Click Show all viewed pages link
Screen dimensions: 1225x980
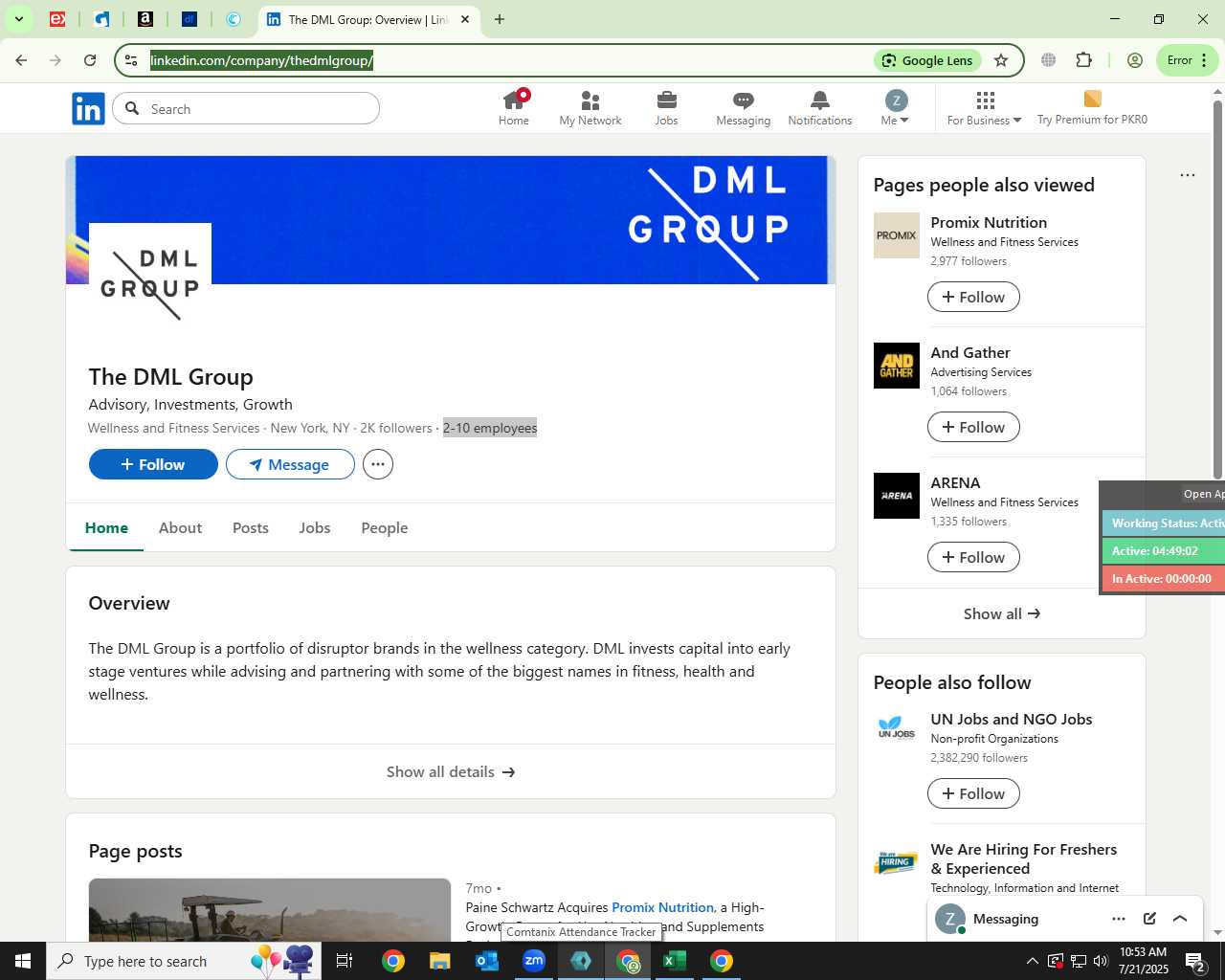[1002, 613]
